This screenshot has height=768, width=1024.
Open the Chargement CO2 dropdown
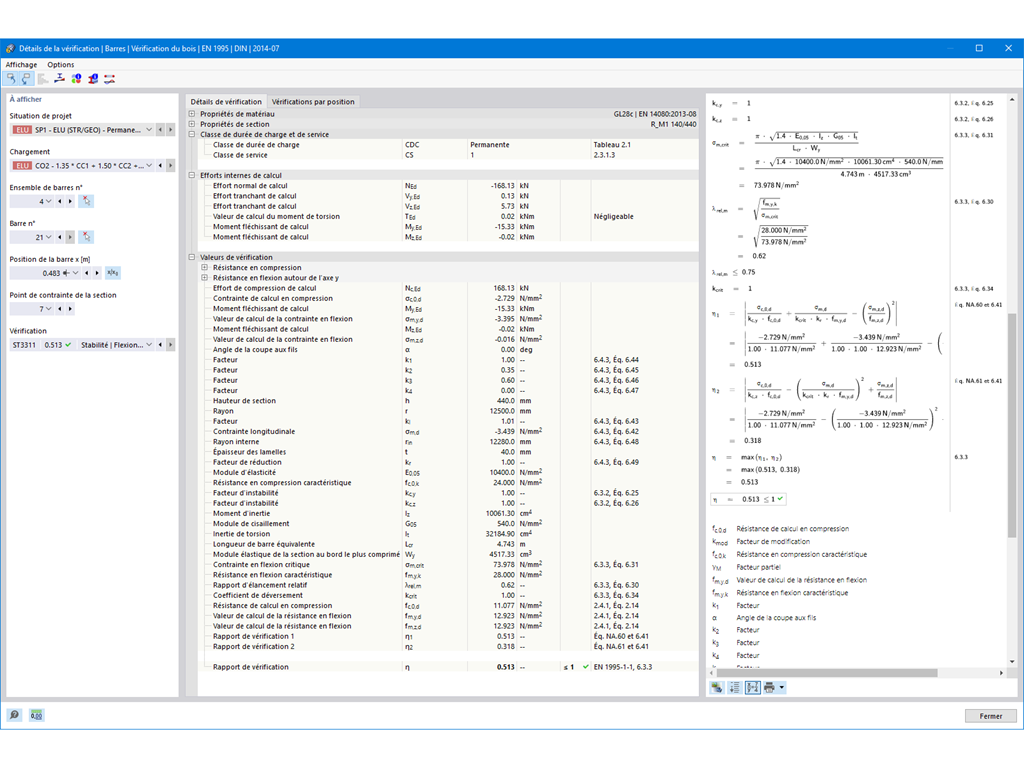click(x=149, y=166)
